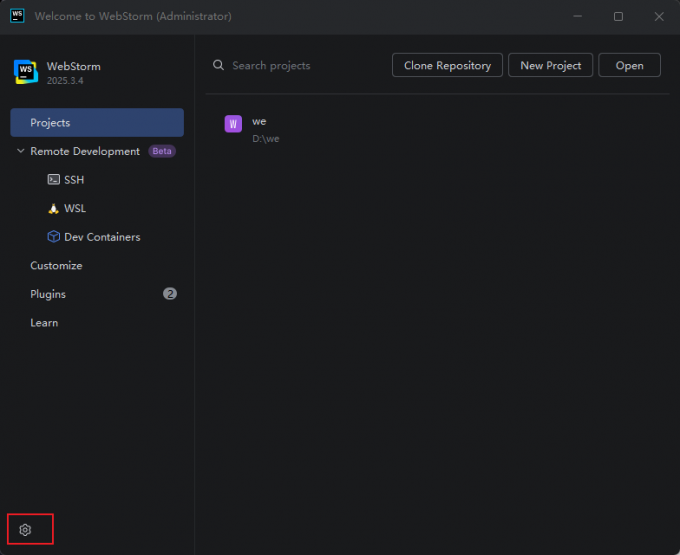
Task: Click the WebStorm title bar icon
Action: (x=17, y=16)
